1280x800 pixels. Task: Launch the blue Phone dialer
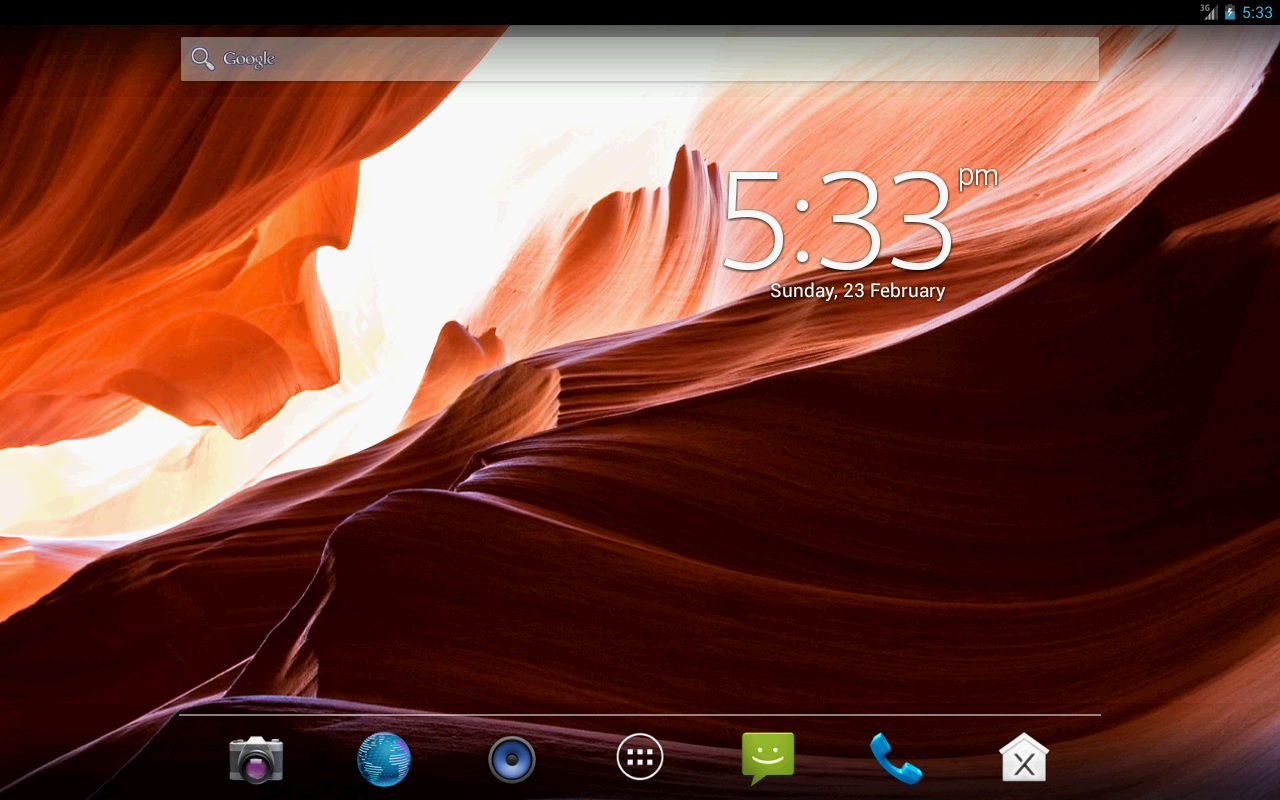pyautogui.click(x=896, y=758)
